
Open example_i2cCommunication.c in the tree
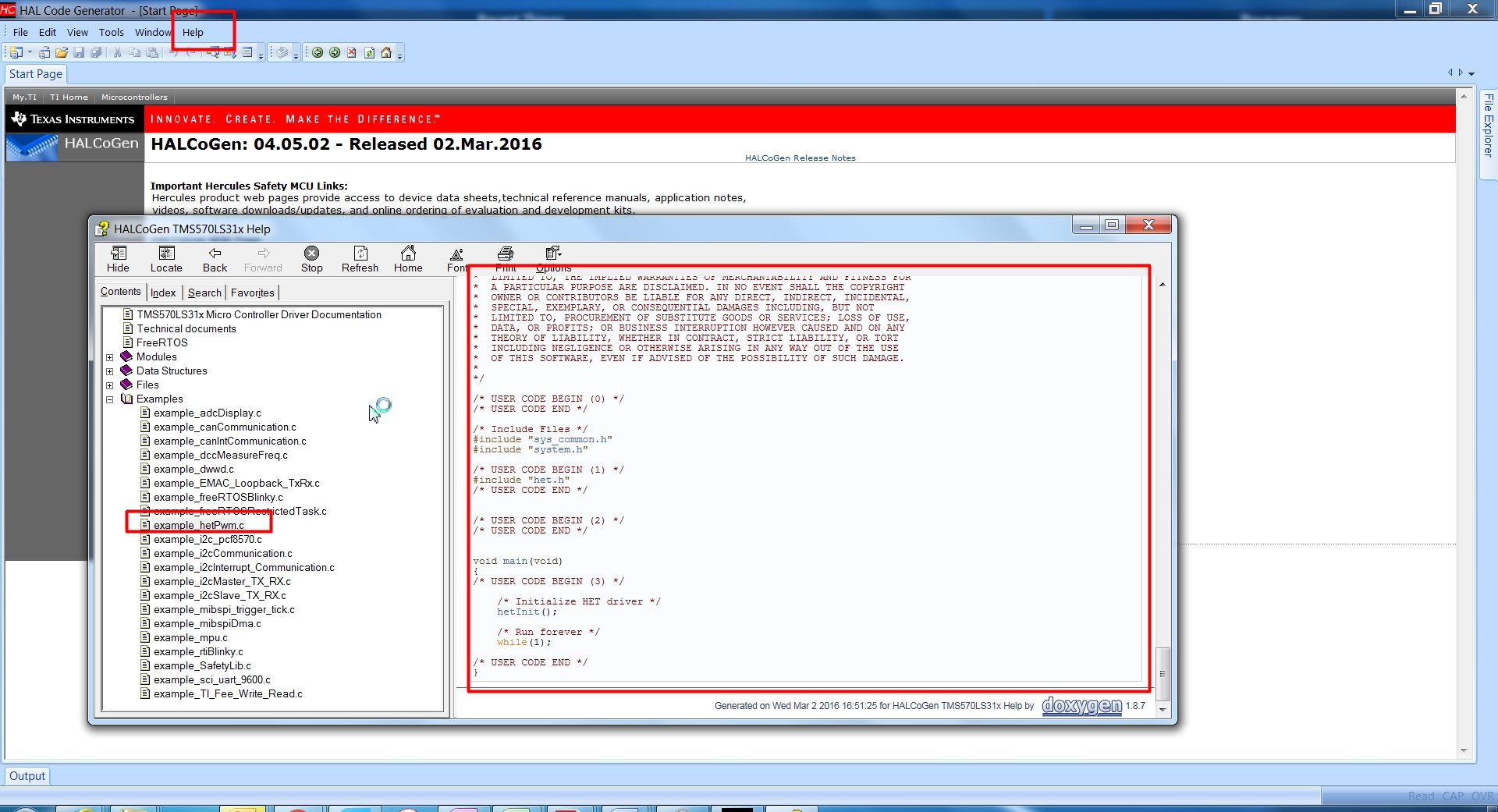point(217,553)
